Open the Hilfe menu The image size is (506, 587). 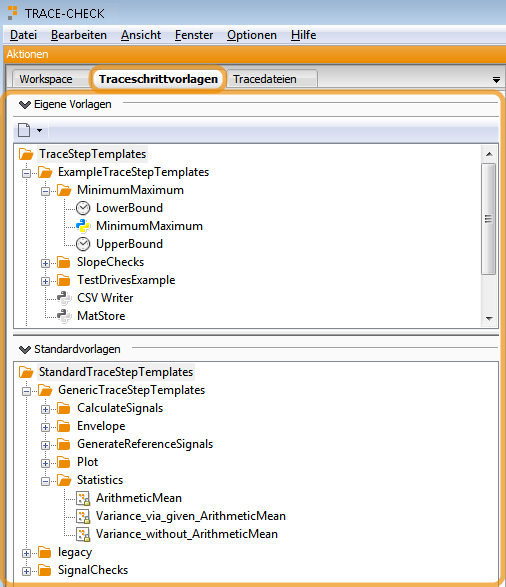(304, 35)
